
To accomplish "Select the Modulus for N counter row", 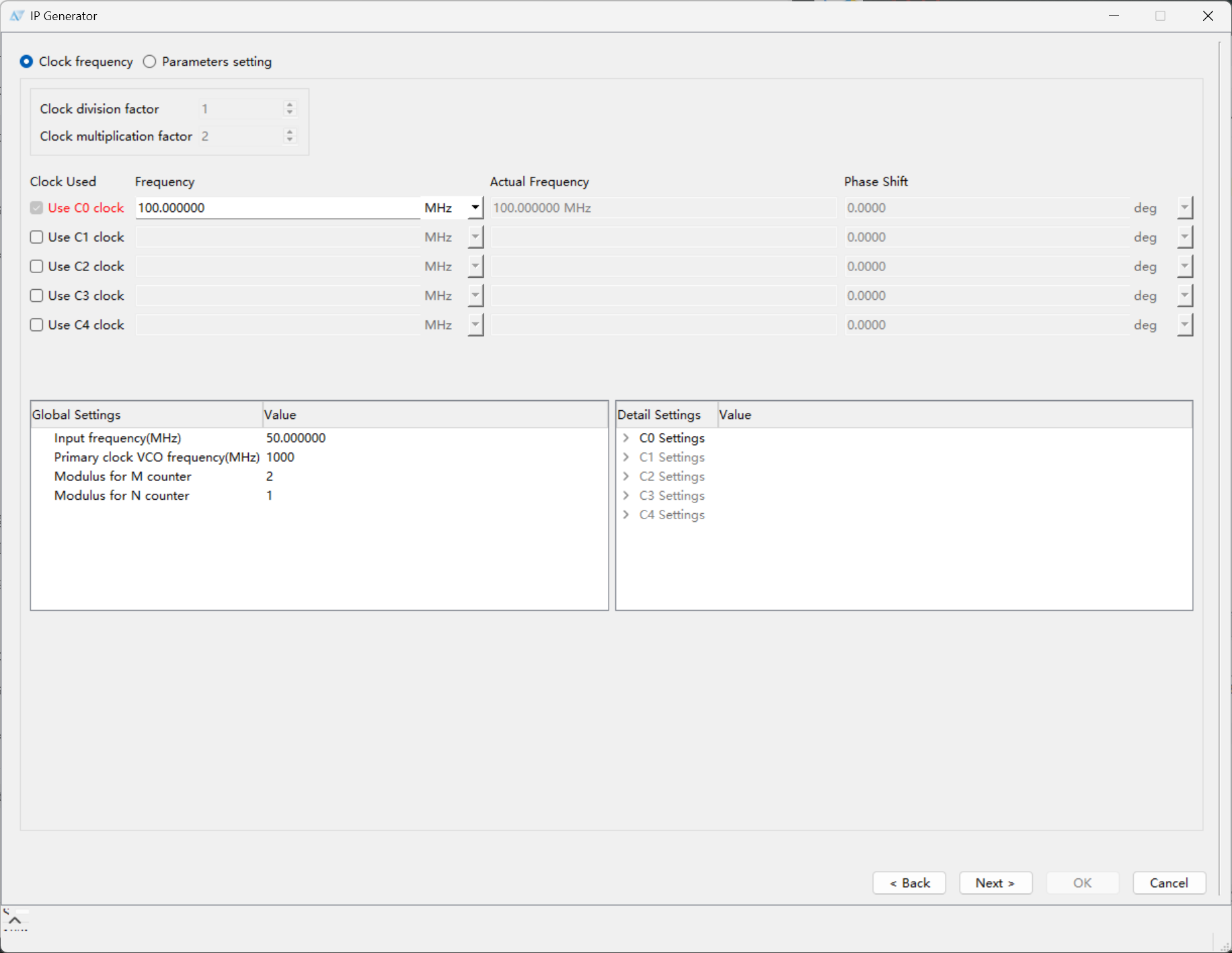I will 319,496.
